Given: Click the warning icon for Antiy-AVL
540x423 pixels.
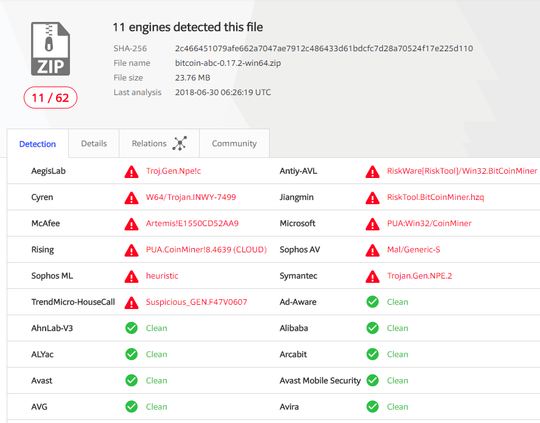Looking at the screenshot, I should click(x=373, y=172).
